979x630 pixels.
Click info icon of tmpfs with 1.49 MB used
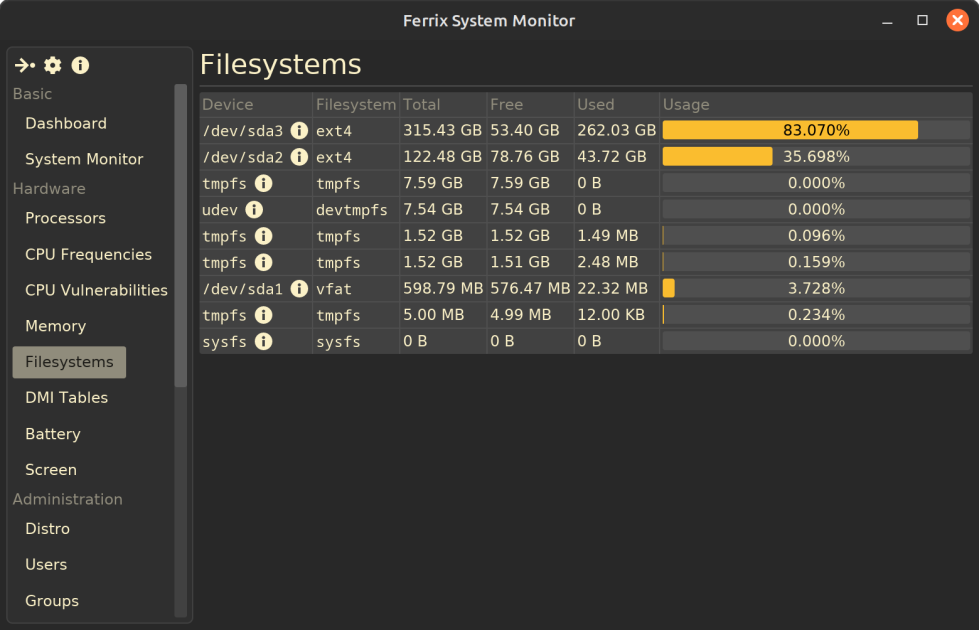tap(263, 236)
